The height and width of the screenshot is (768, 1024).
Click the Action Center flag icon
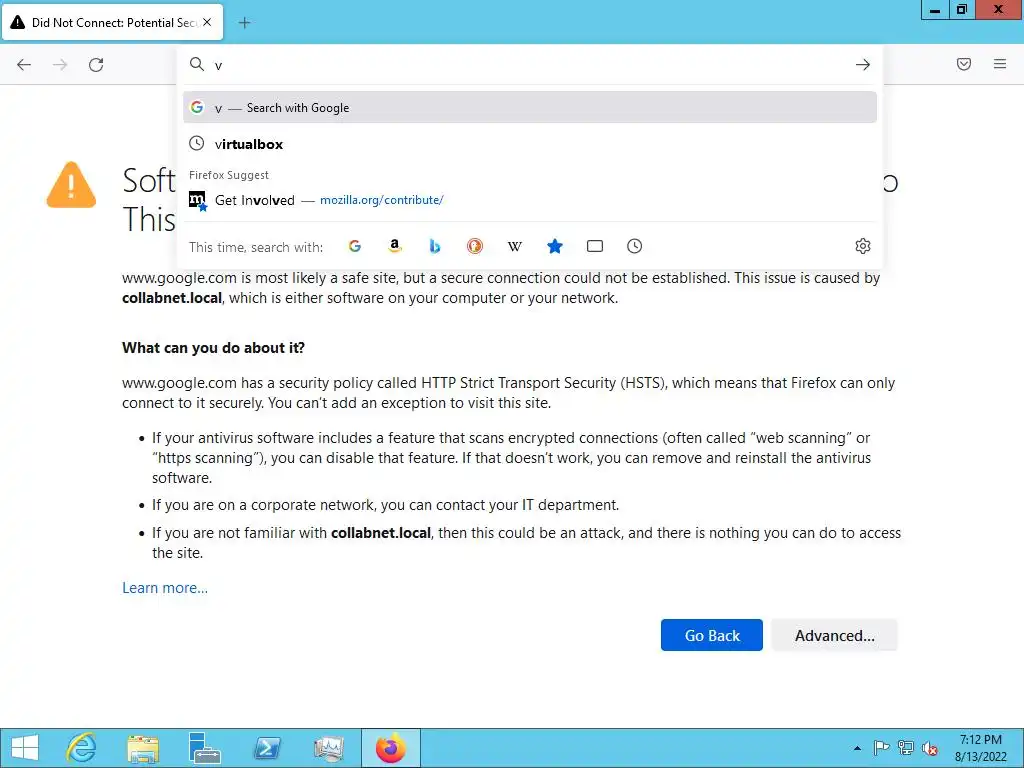(x=882, y=748)
